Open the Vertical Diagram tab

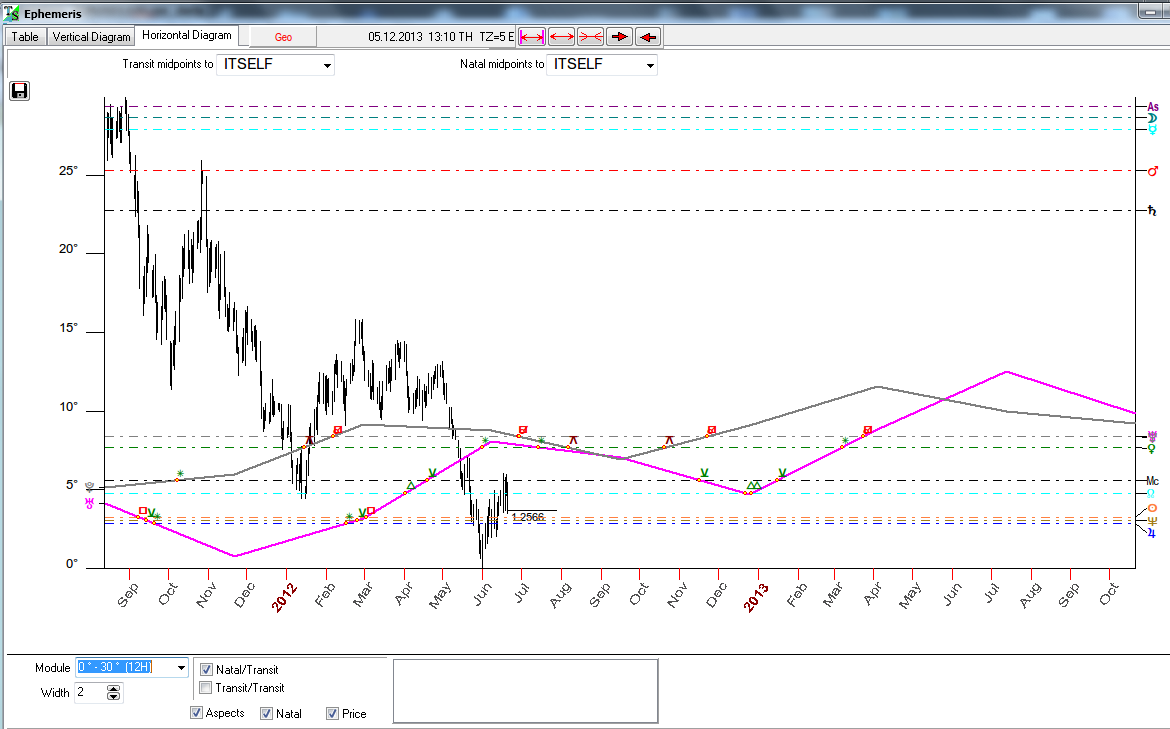pyautogui.click(x=91, y=37)
